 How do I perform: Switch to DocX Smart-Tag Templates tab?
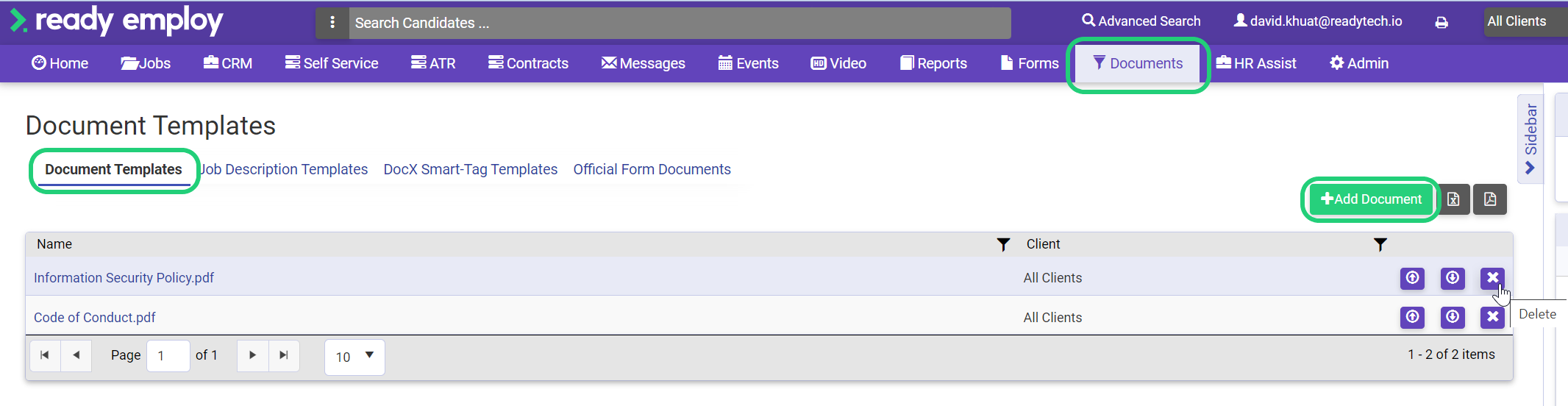471,170
